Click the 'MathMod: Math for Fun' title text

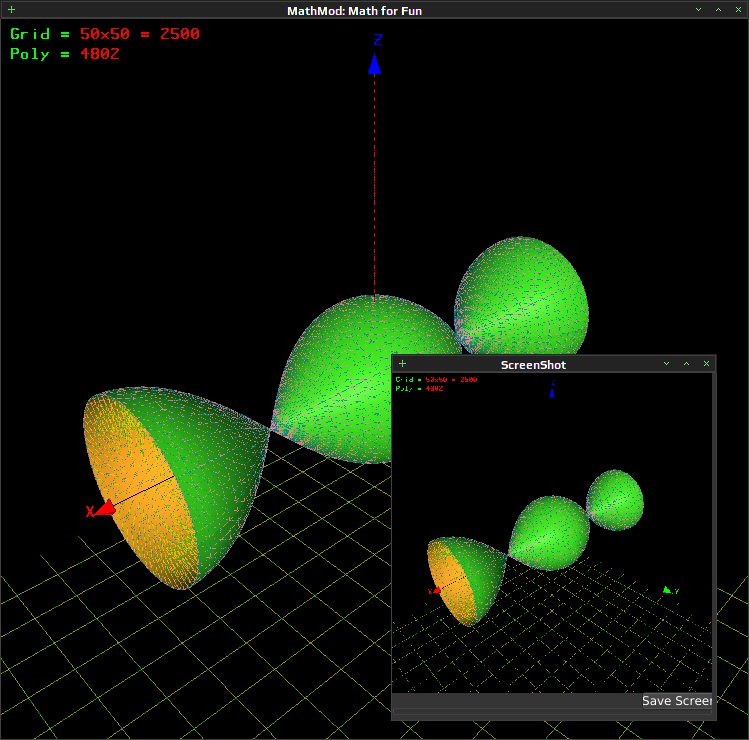click(354, 11)
